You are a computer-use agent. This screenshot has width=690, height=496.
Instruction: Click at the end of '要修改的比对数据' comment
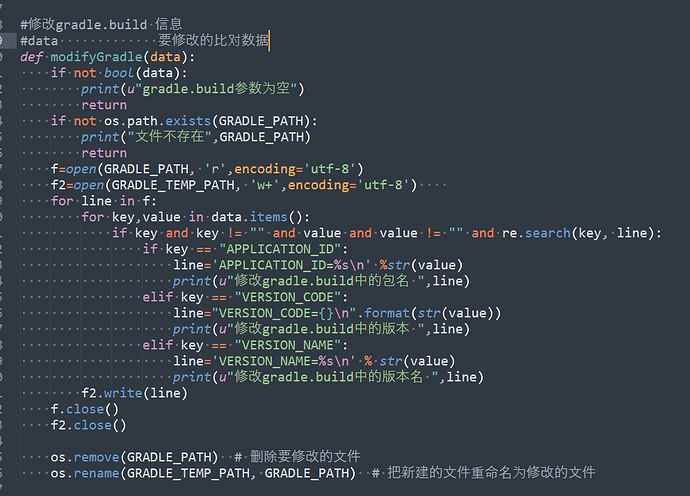click(270, 41)
